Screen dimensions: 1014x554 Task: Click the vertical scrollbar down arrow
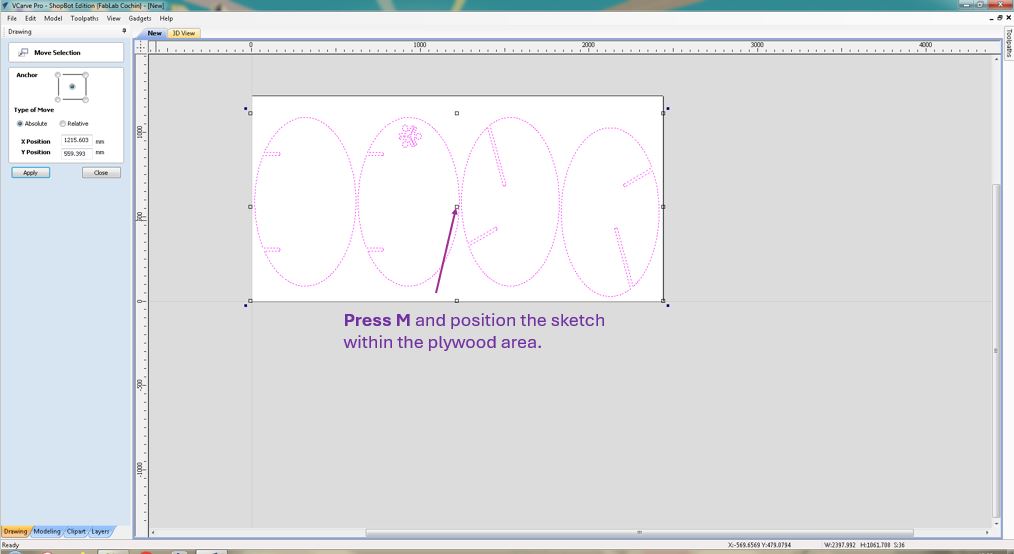pyautogui.click(x=997, y=524)
